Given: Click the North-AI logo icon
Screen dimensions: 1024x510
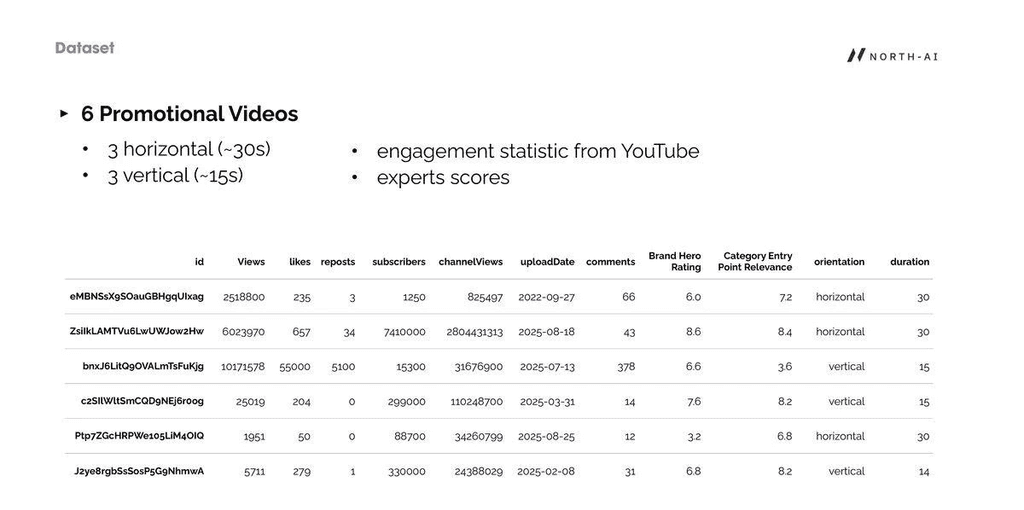Looking at the screenshot, I should (856, 56).
